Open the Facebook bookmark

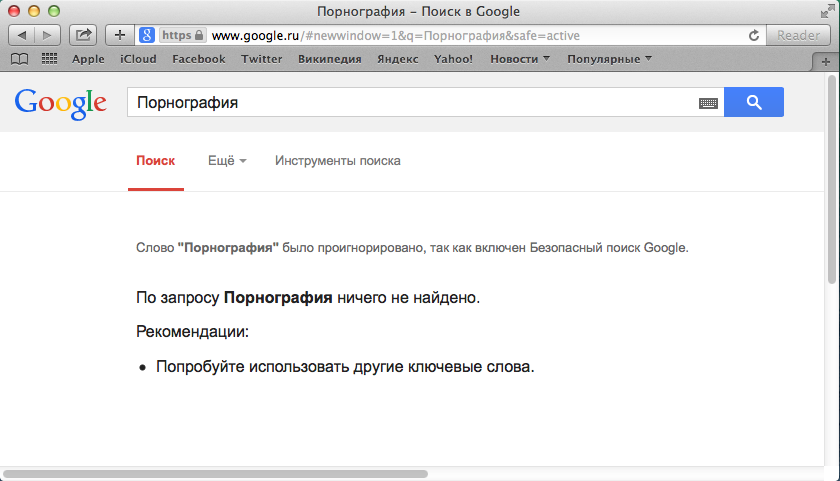(x=198, y=59)
